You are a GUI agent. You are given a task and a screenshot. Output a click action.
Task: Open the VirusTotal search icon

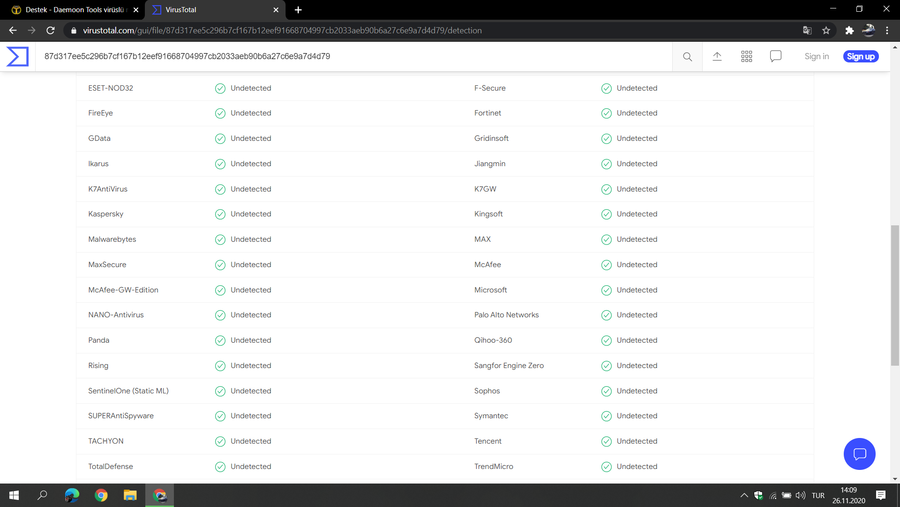click(x=687, y=56)
